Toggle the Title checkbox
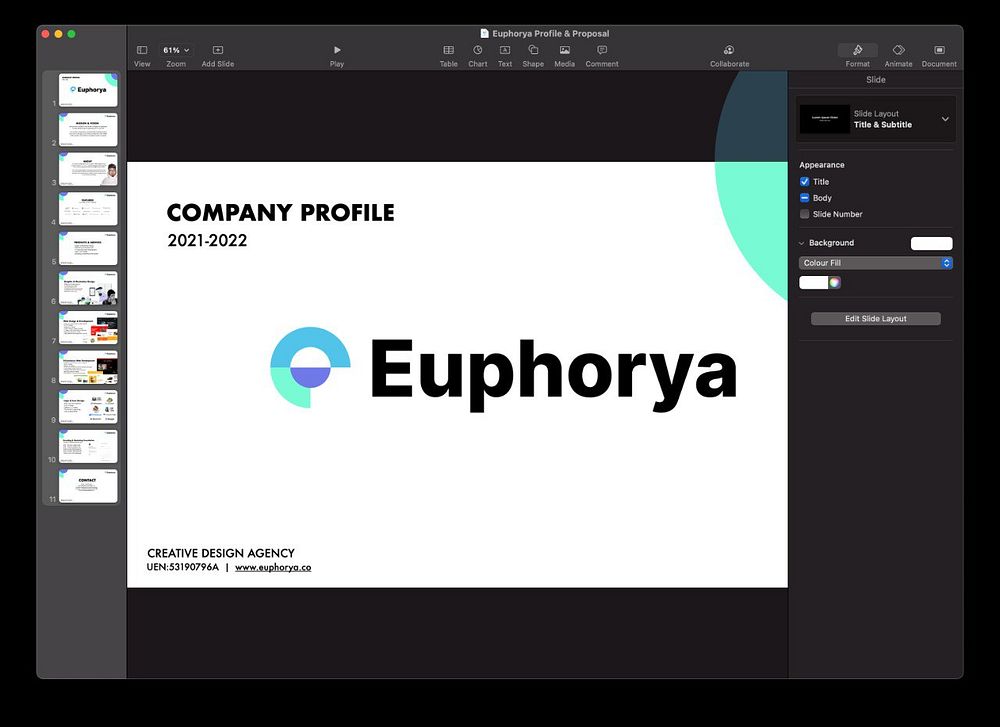Image resolution: width=1000 pixels, height=727 pixels. pyautogui.click(x=805, y=182)
